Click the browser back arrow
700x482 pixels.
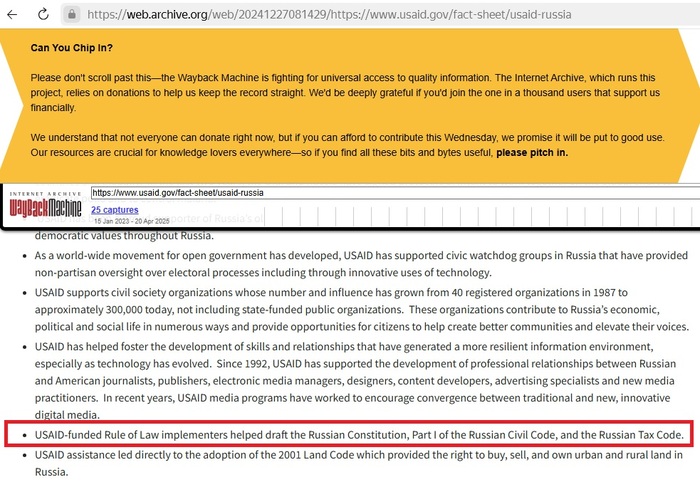pos(14,14)
